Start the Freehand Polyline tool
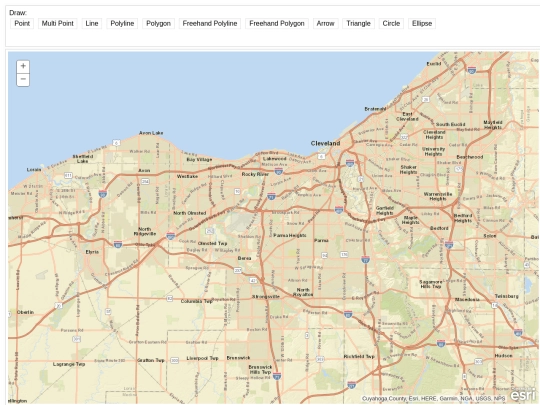The image size is (540, 405). click(210, 23)
